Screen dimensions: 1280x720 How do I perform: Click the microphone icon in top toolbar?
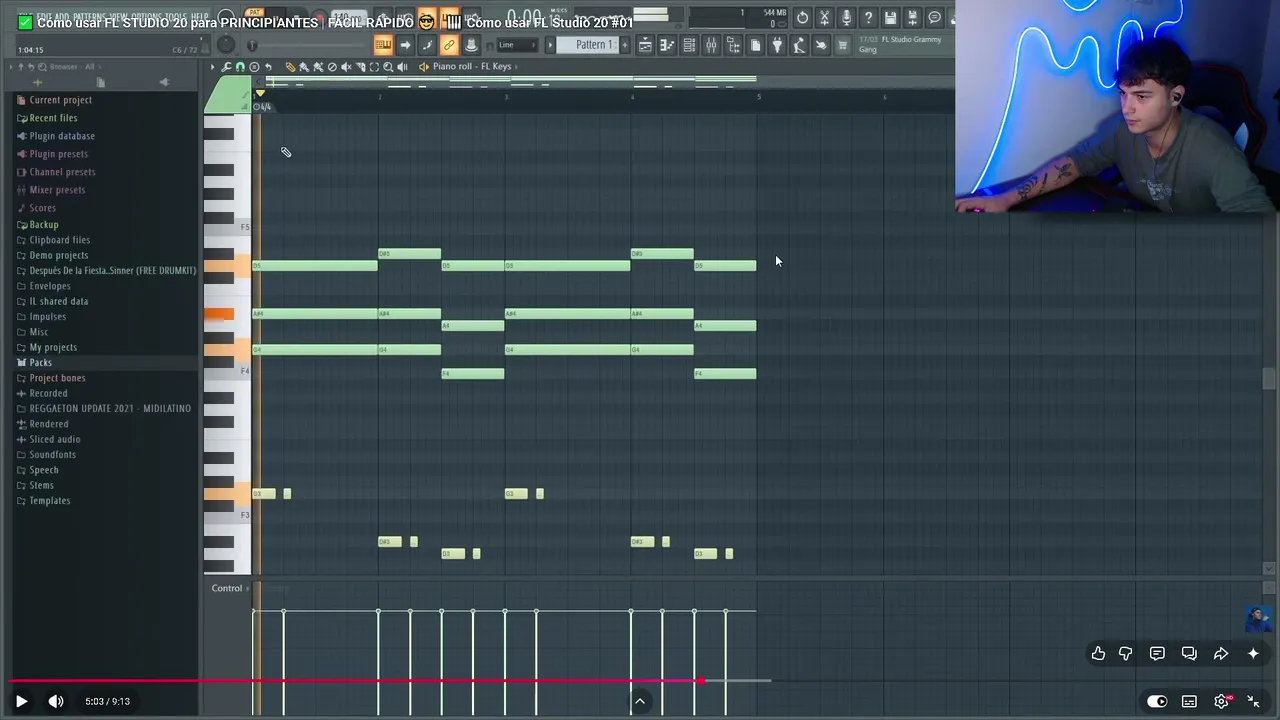(x=846, y=17)
